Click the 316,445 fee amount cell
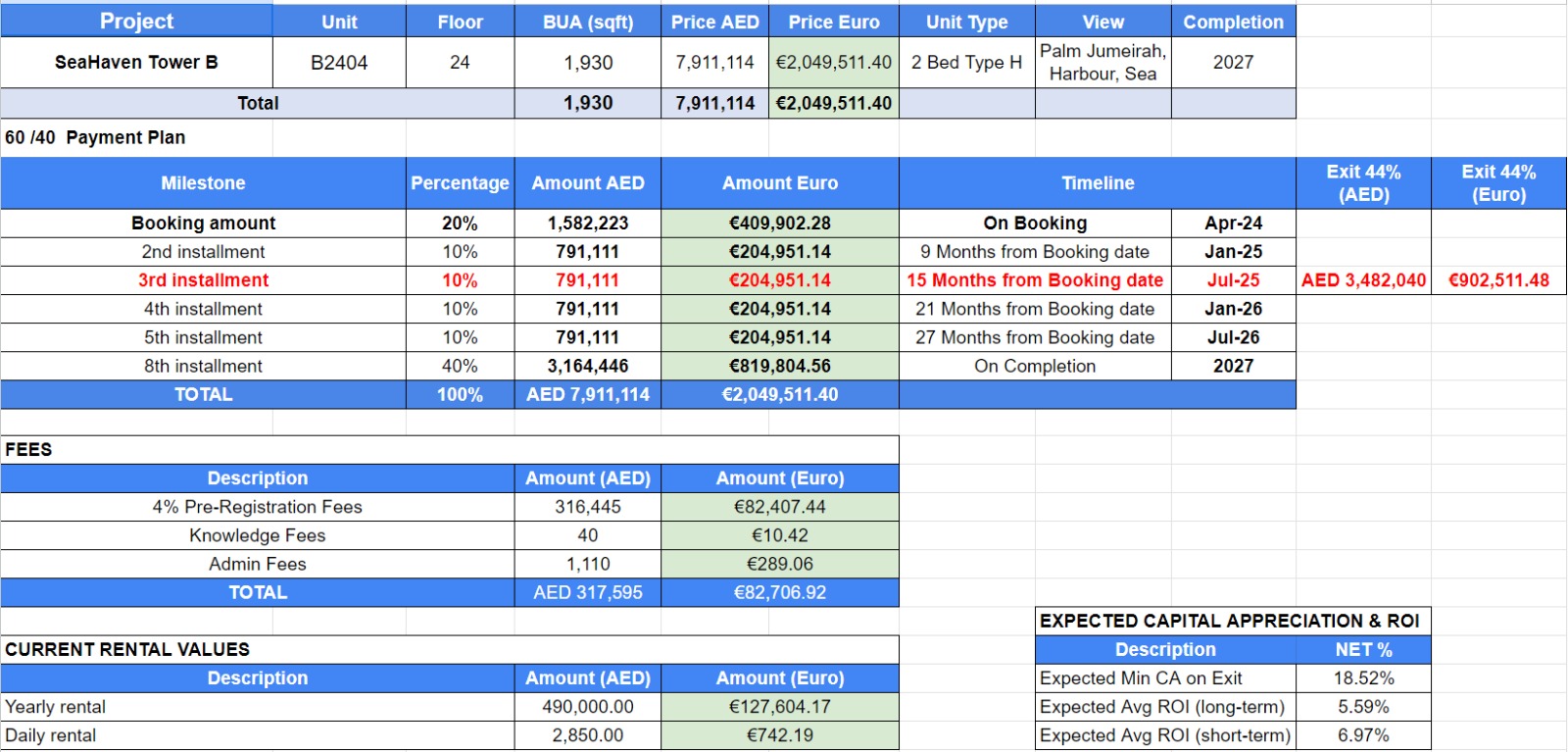This screenshot has width=1568, height=752. pyautogui.click(x=588, y=507)
